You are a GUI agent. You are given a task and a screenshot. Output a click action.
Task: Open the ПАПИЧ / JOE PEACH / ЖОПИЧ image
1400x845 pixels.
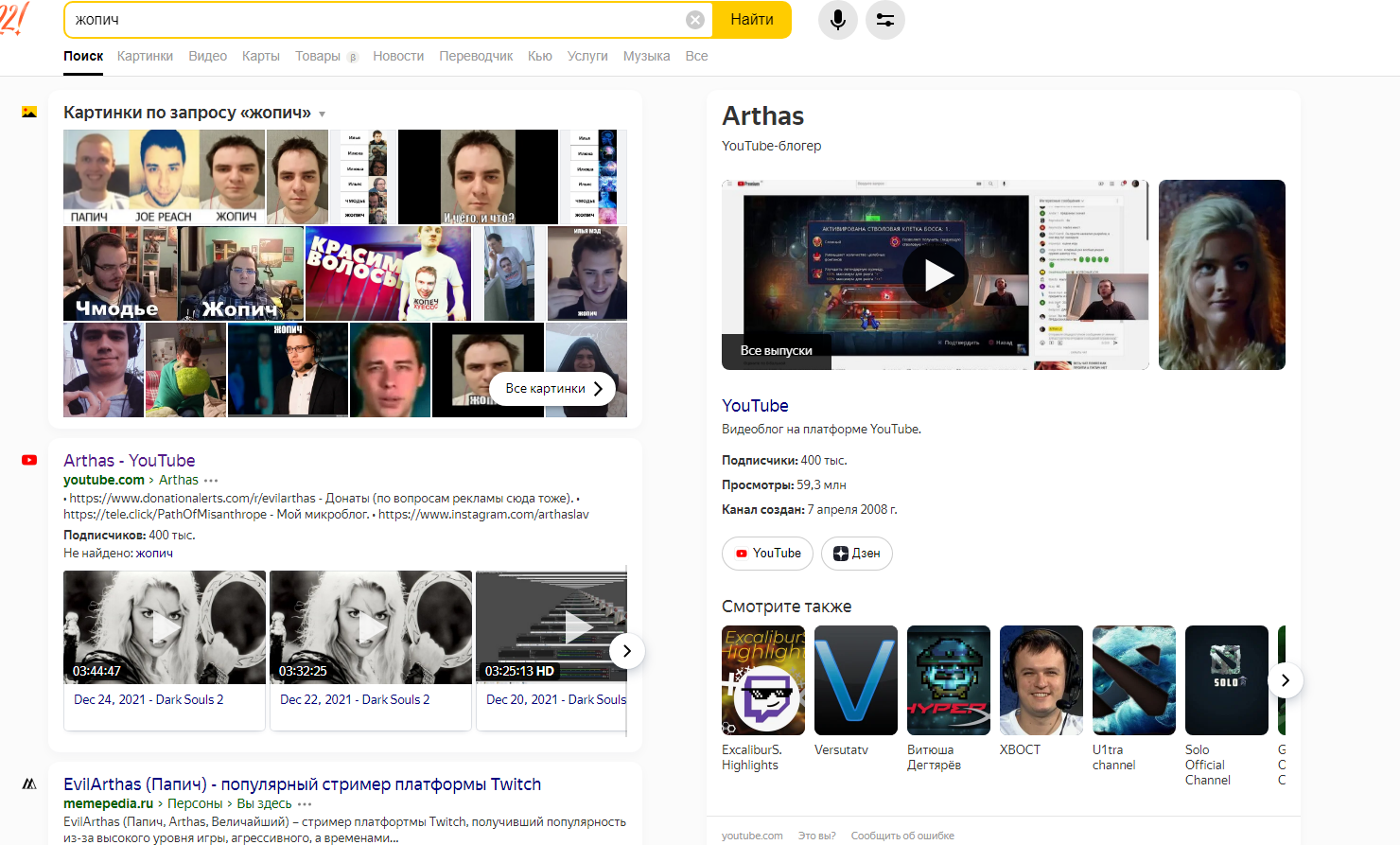click(x=165, y=177)
